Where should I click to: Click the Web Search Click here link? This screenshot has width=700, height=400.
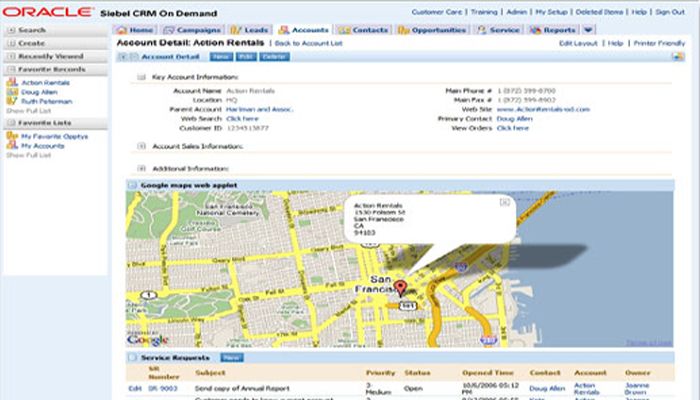coord(242,118)
